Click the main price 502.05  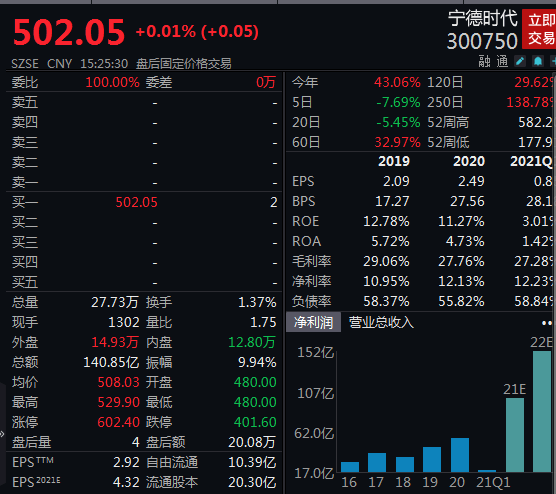point(69,32)
